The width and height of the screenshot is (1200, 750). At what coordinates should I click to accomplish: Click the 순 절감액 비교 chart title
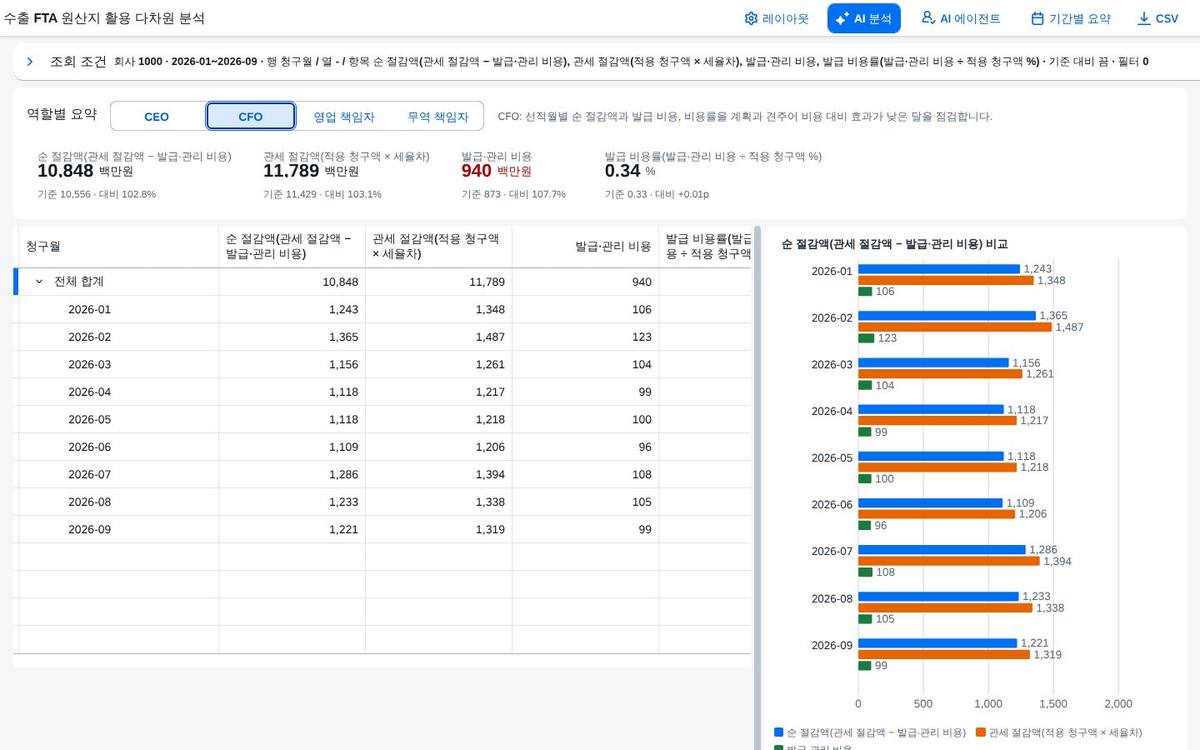click(894, 244)
